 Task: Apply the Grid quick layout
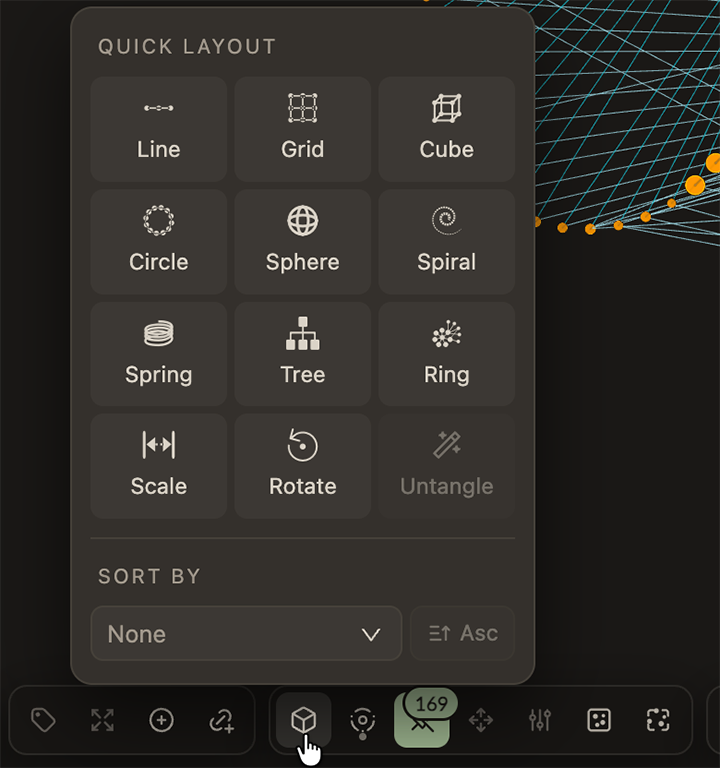302,129
